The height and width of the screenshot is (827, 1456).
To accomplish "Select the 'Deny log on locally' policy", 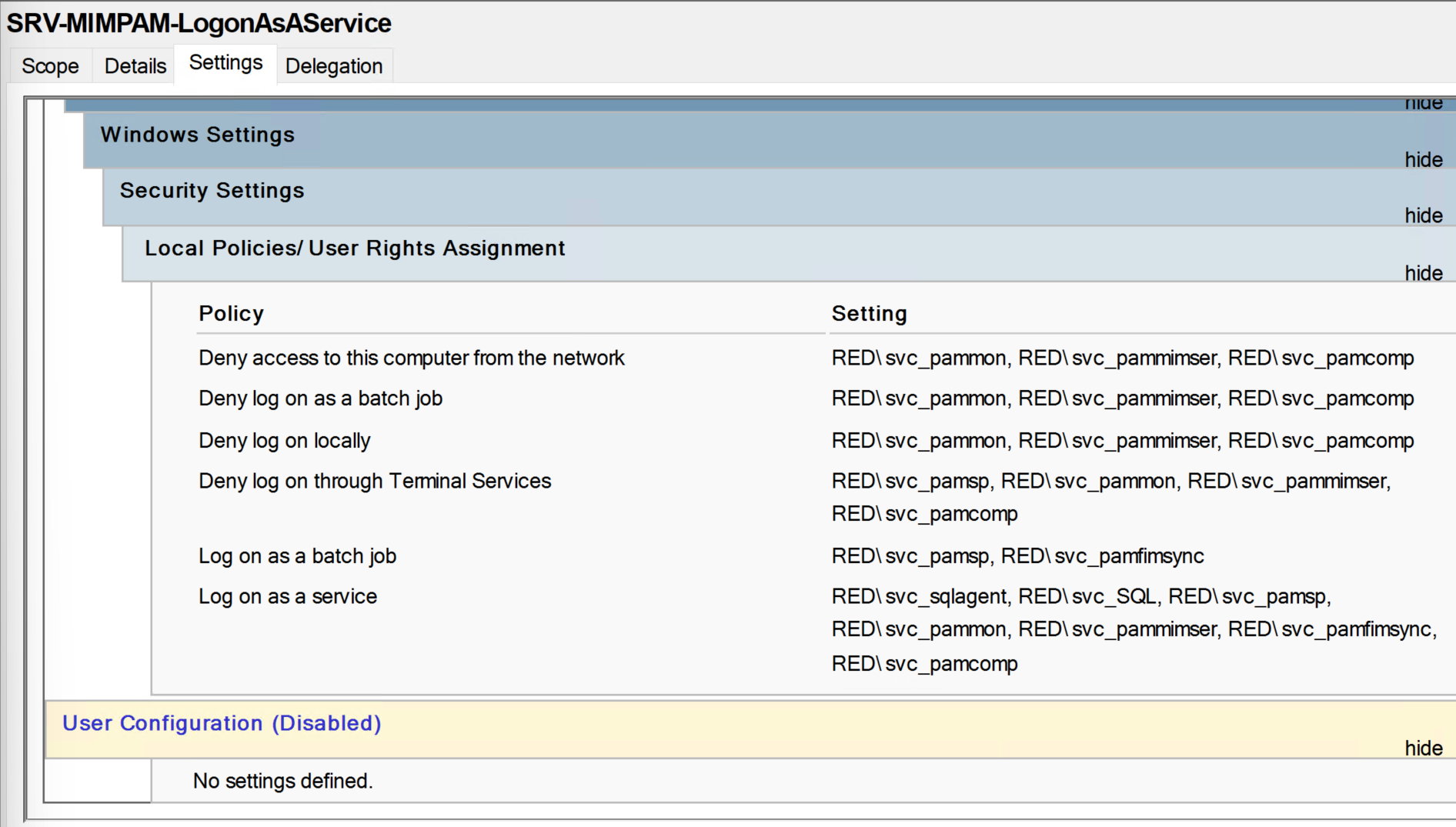I will (284, 441).
